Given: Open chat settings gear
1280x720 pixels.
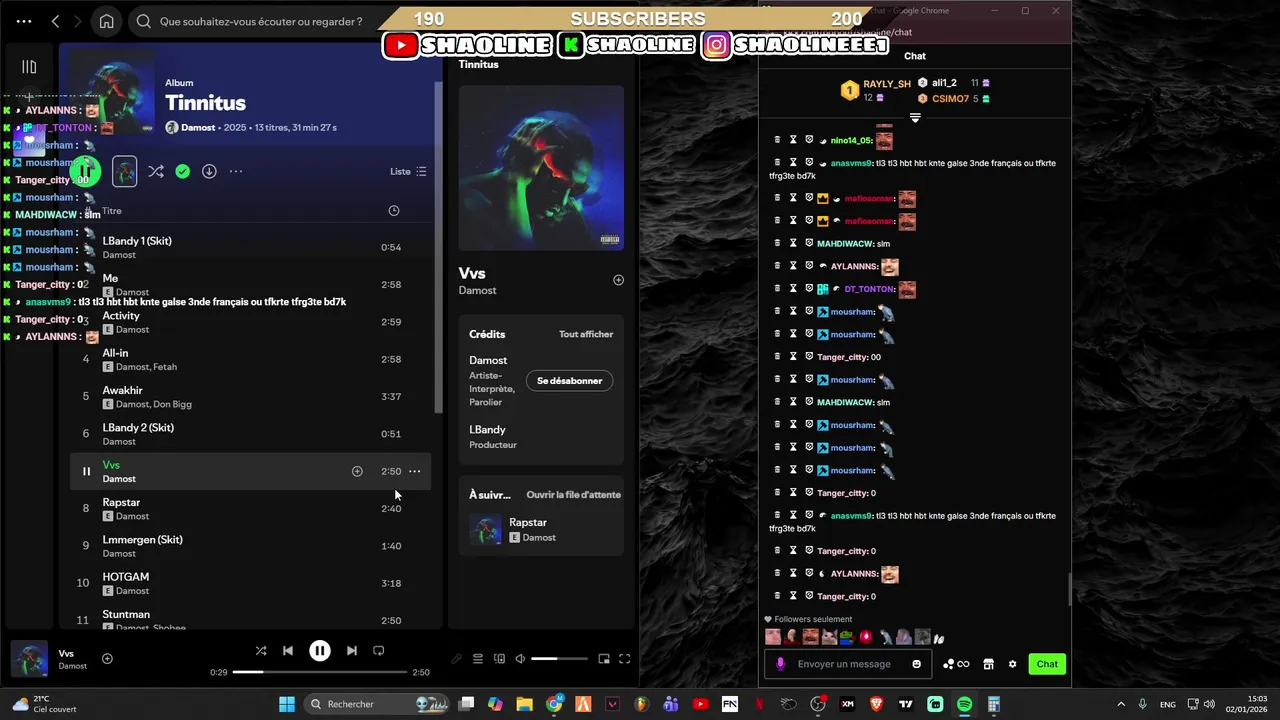Looking at the screenshot, I should 1012,664.
